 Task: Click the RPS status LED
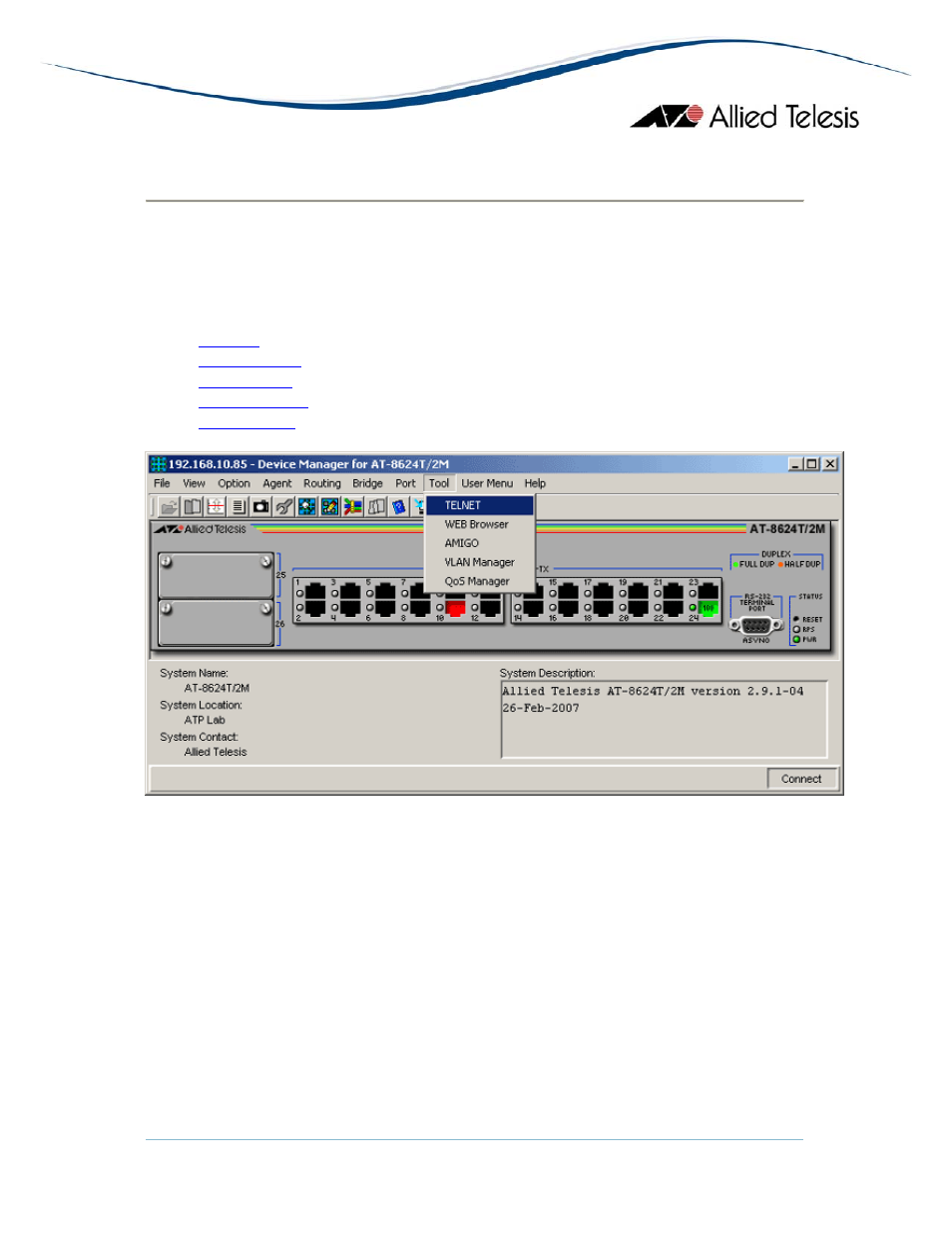(796, 629)
